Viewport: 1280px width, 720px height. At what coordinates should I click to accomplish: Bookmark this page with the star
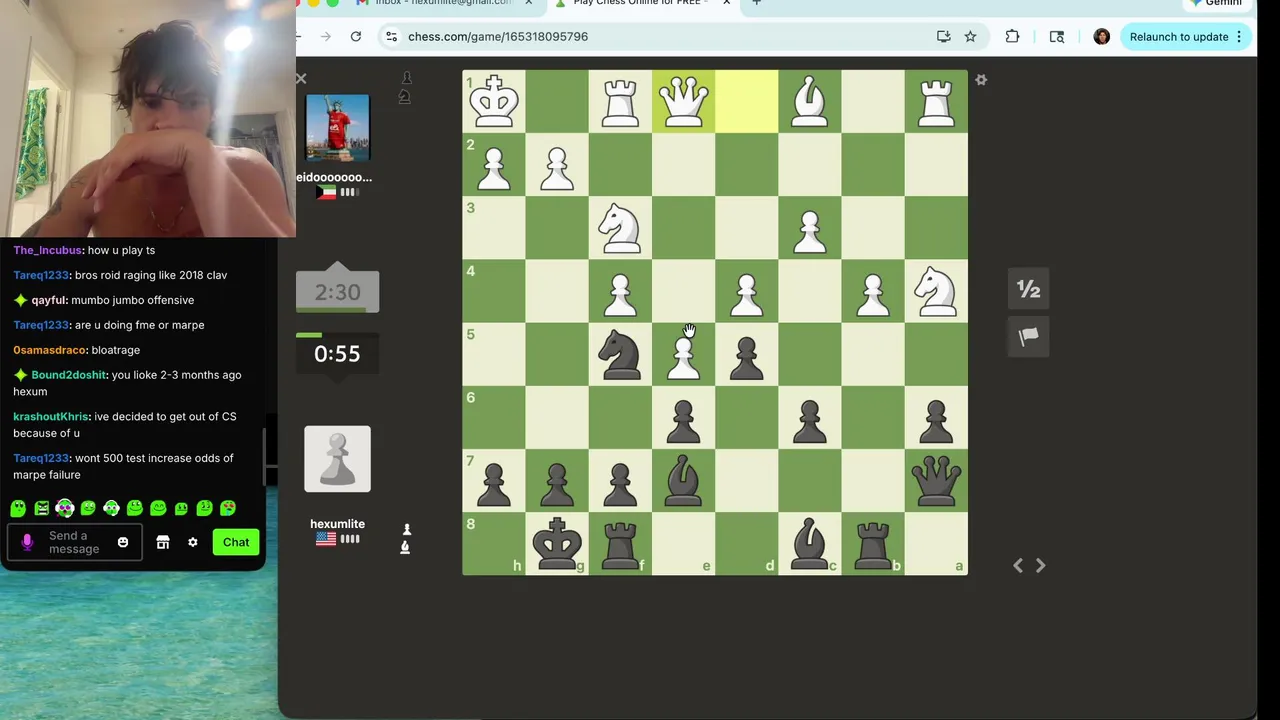click(970, 37)
